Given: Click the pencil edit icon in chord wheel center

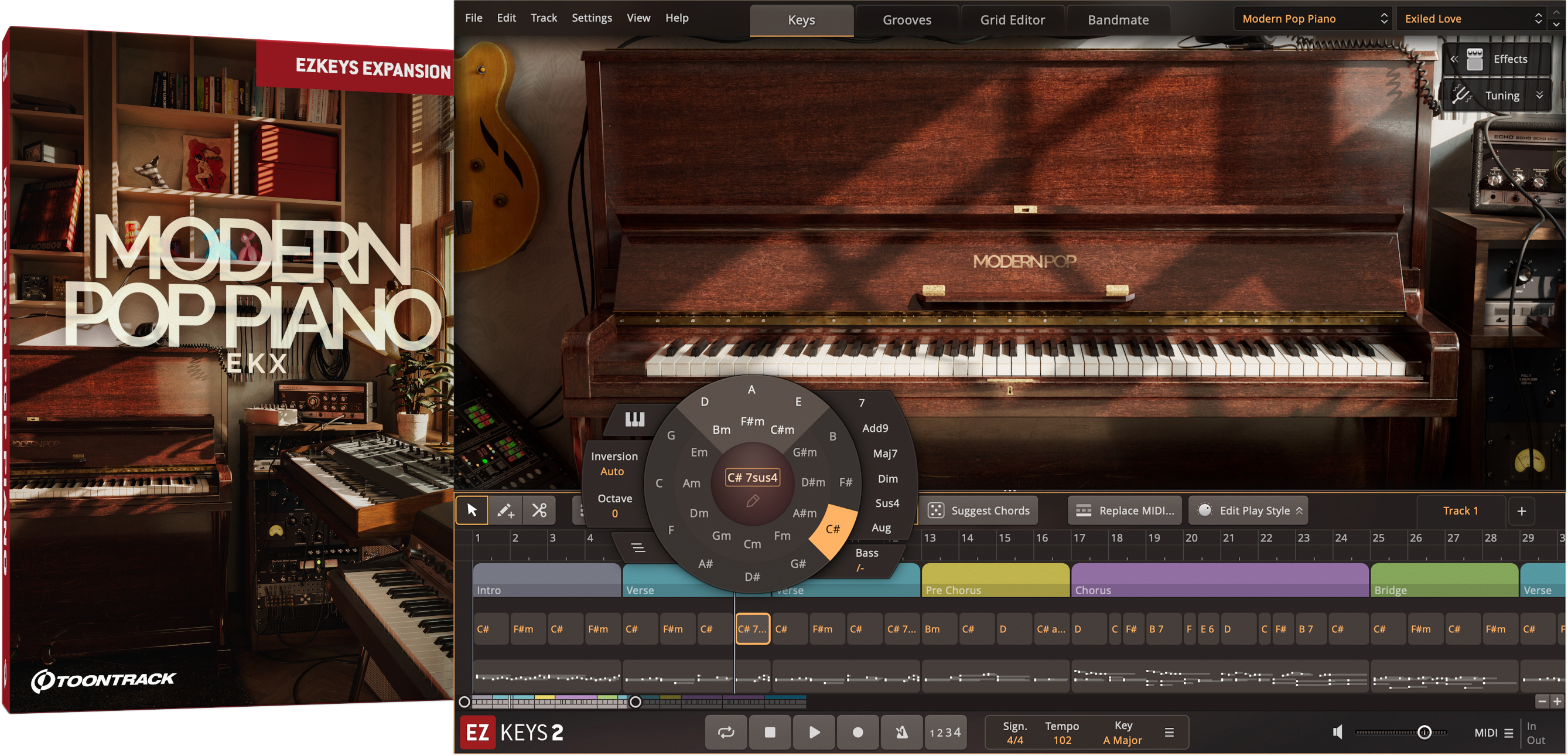Looking at the screenshot, I should 752,501.
